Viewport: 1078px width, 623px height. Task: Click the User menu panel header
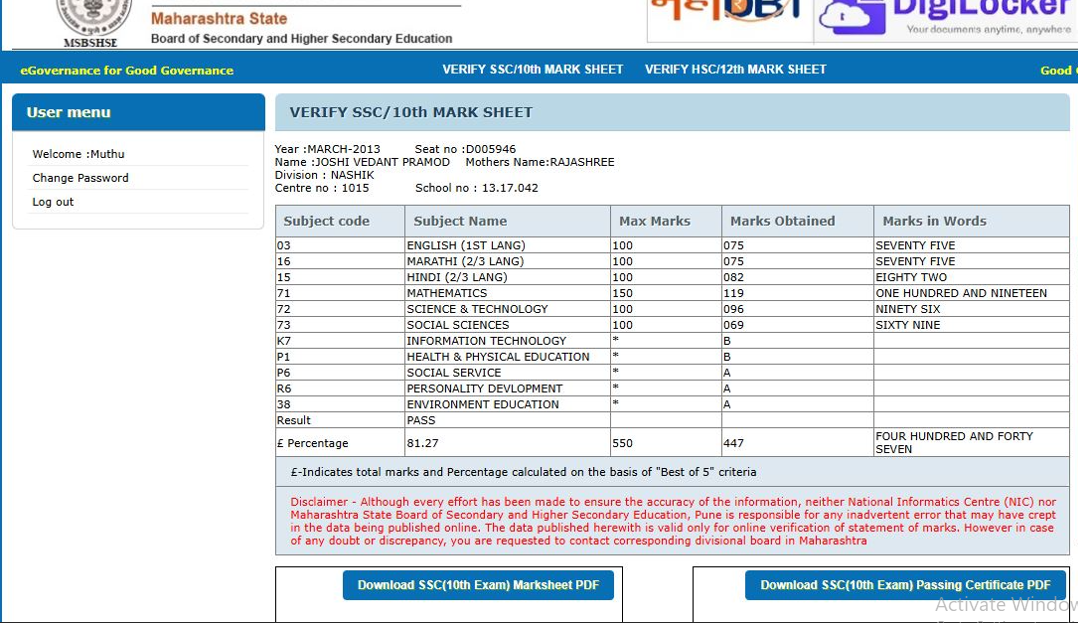(138, 112)
